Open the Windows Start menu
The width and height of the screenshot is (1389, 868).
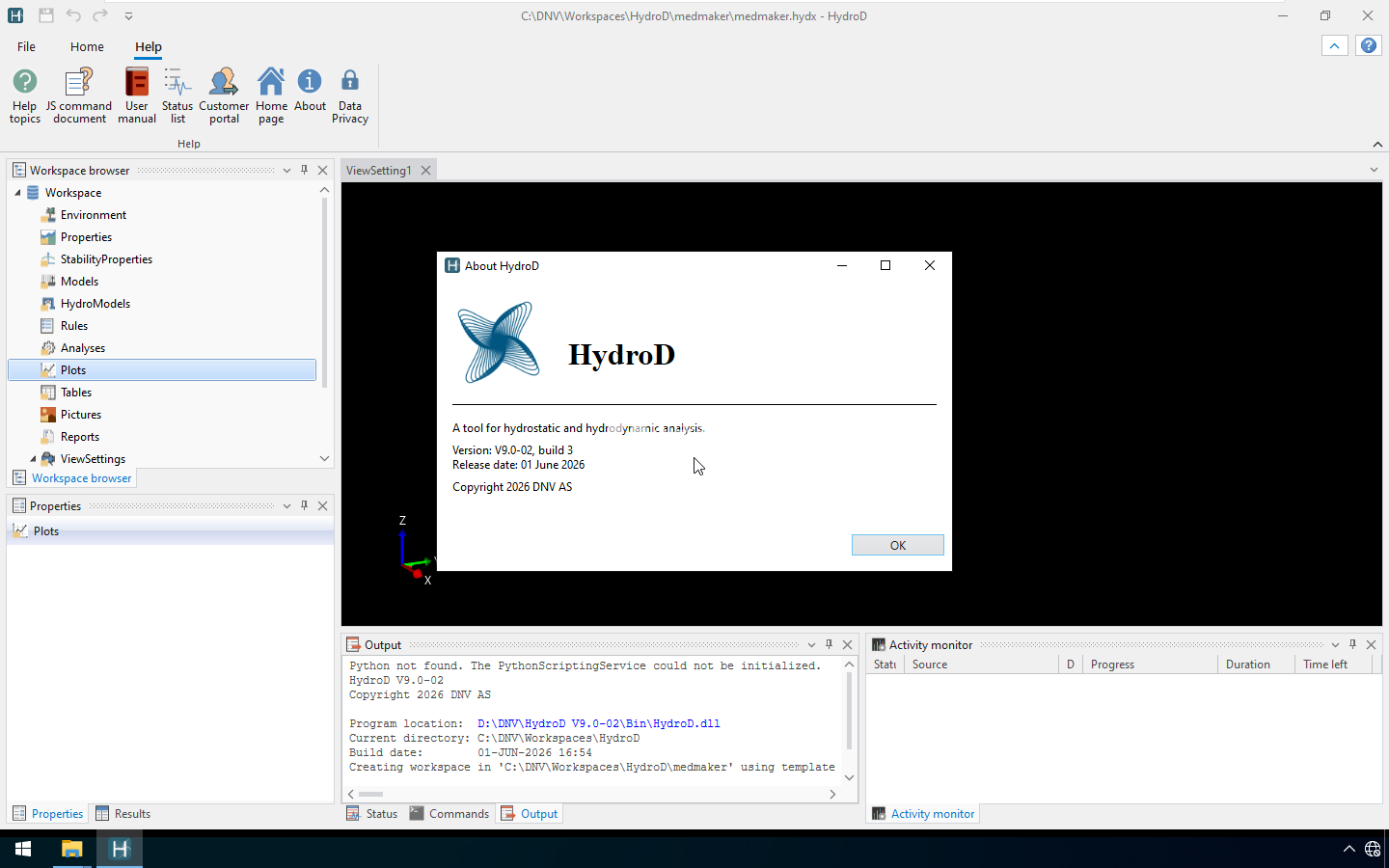[23, 849]
